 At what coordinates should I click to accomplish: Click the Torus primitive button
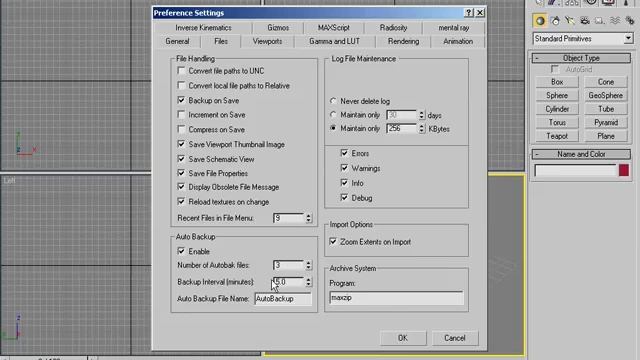click(557, 123)
